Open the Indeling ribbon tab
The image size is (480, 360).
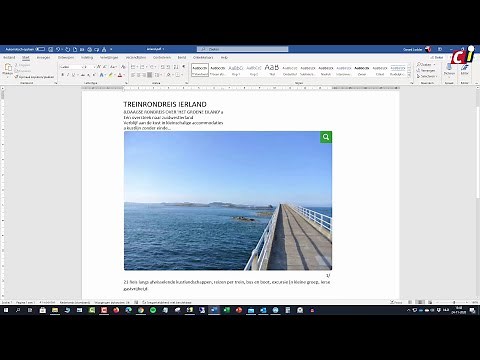(x=87, y=57)
